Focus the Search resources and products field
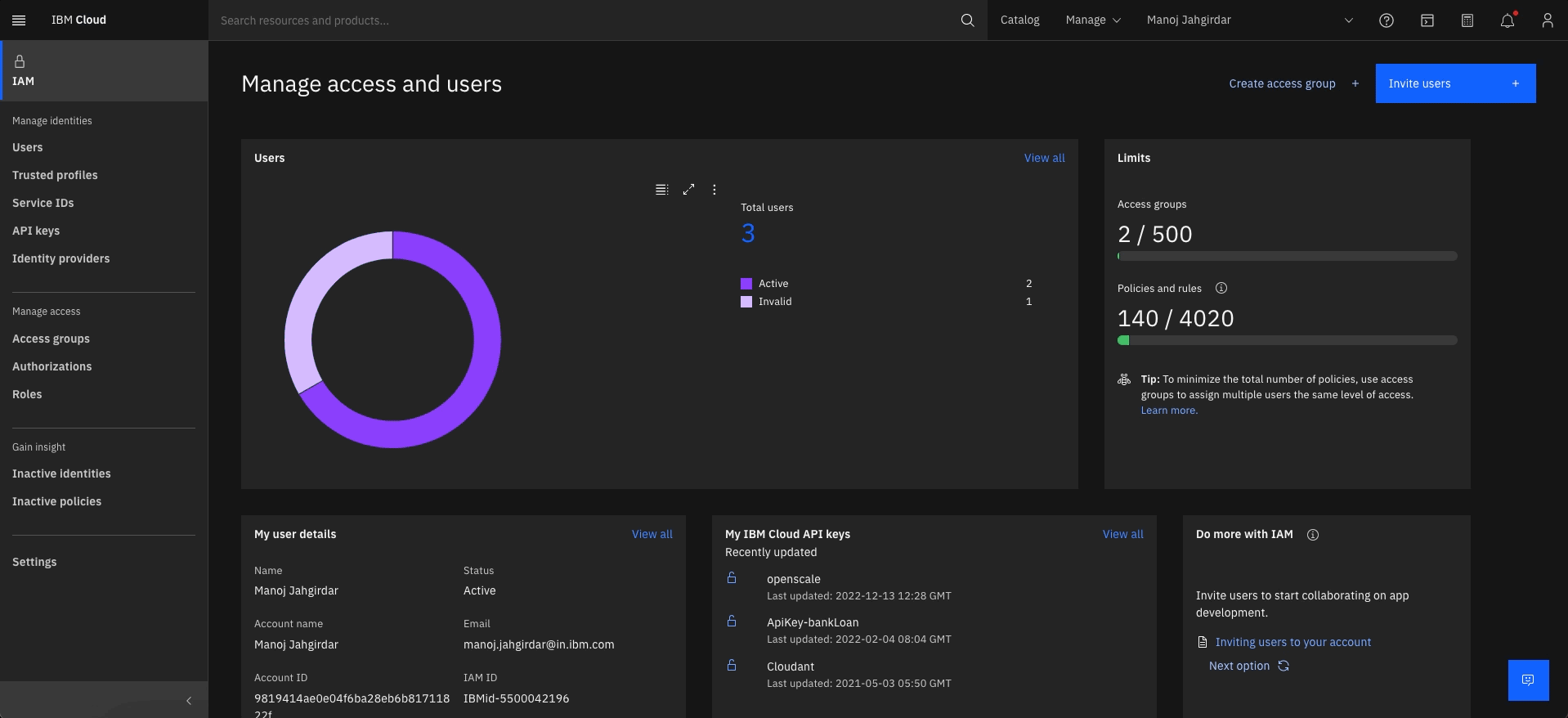 (x=584, y=20)
